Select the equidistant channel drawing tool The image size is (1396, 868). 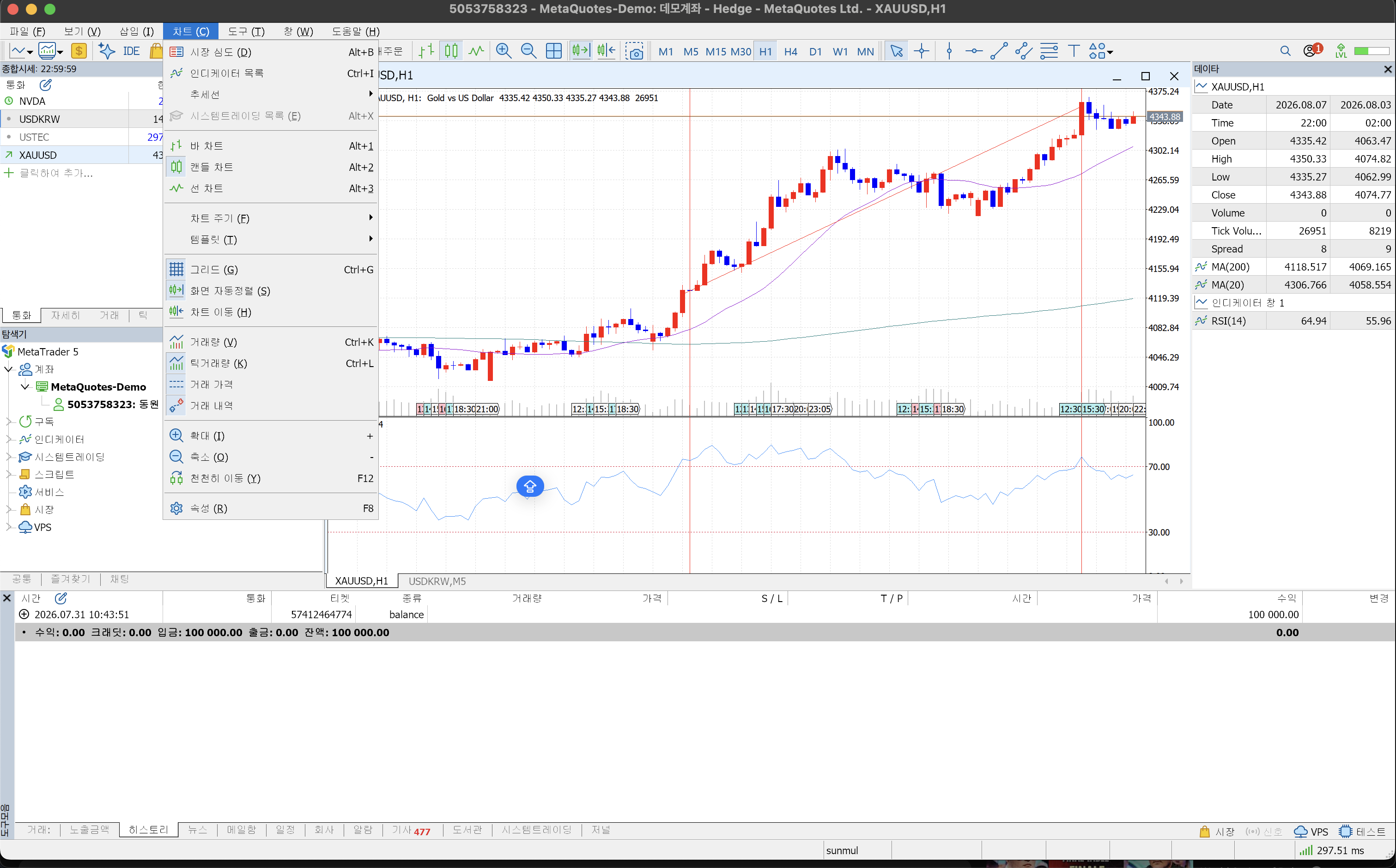click(1023, 51)
